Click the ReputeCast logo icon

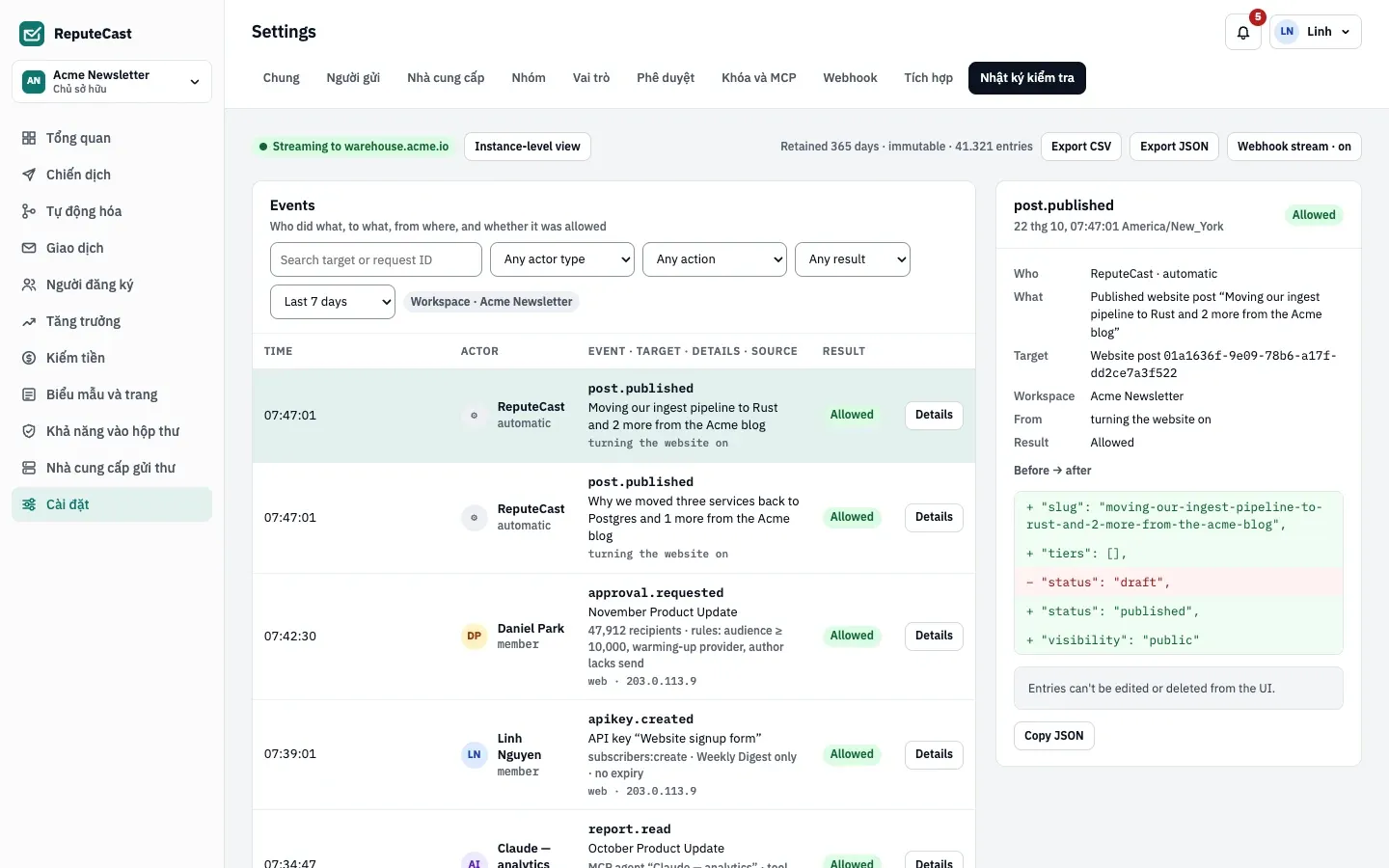(x=32, y=34)
